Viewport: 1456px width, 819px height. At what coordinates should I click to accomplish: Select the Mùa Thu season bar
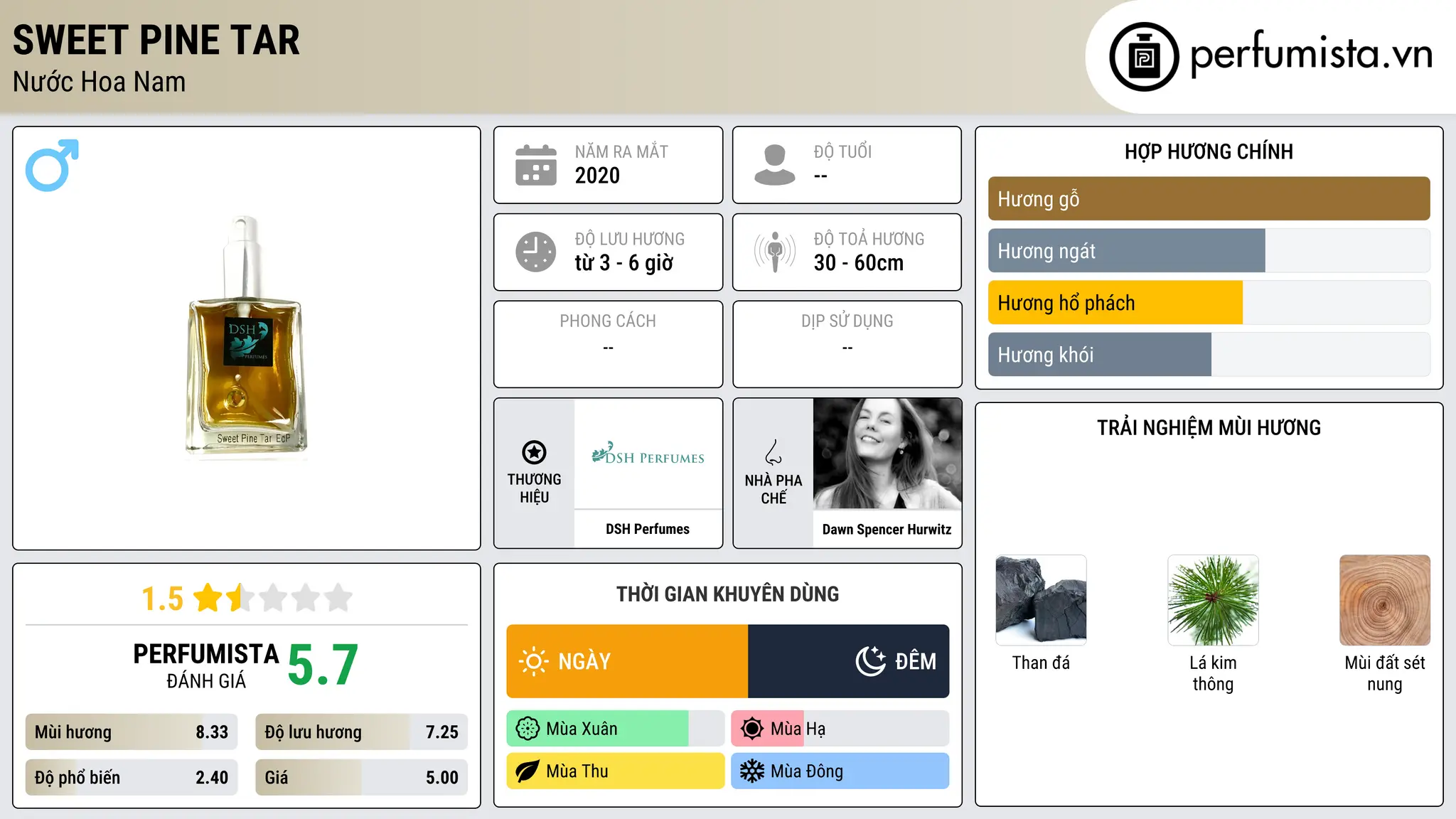[x=615, y=771]
